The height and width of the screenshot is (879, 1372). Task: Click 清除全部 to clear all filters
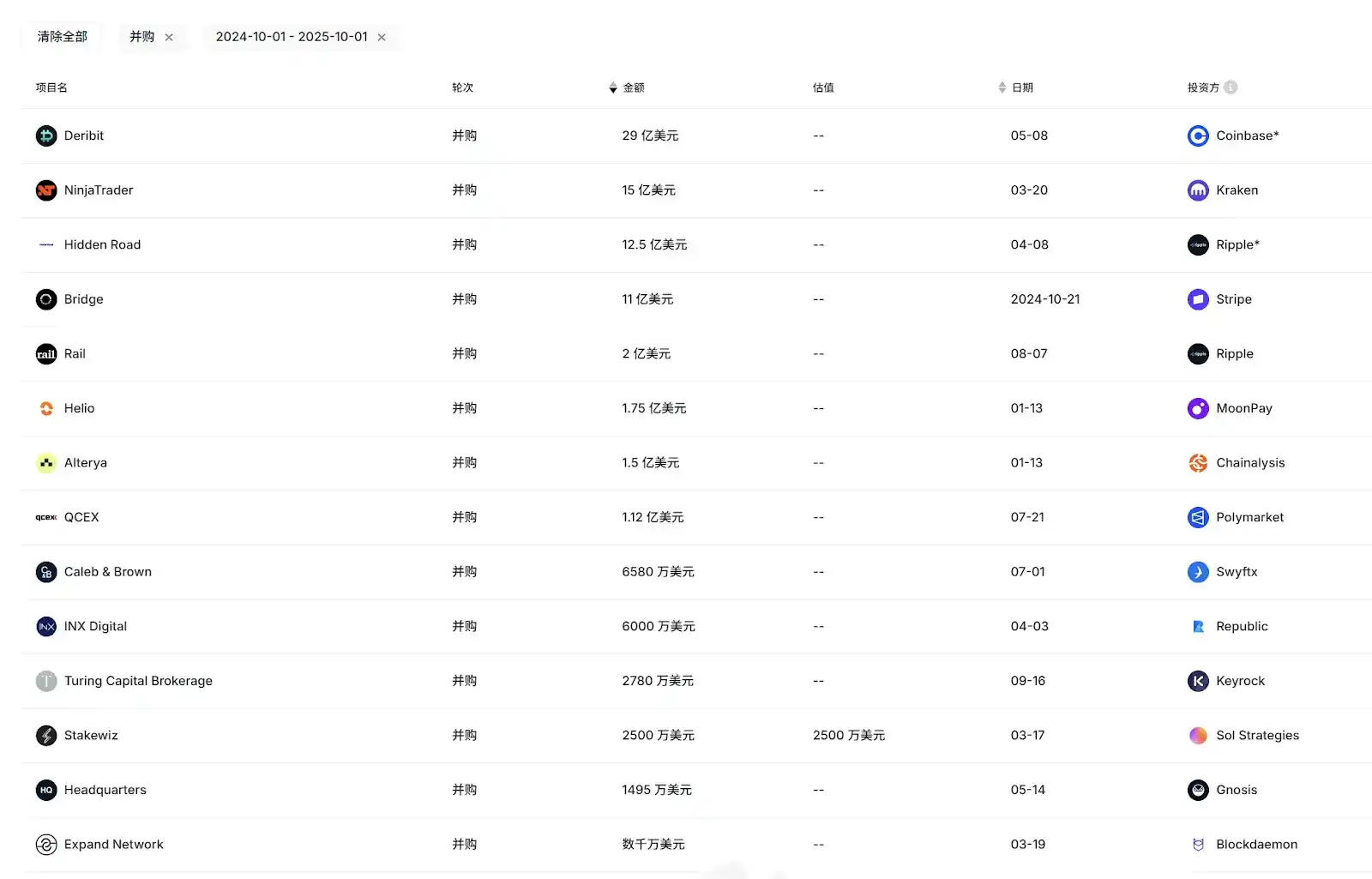coord(60,37)
